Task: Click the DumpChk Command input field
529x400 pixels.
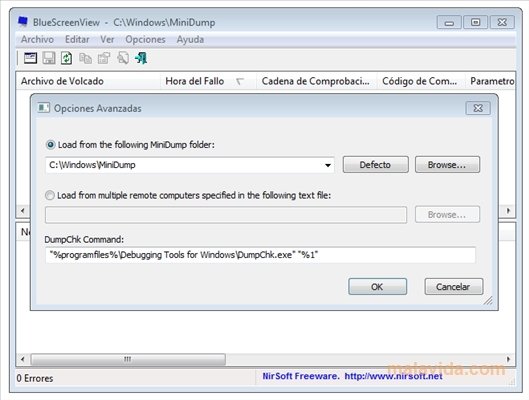Action: (260, 255)
